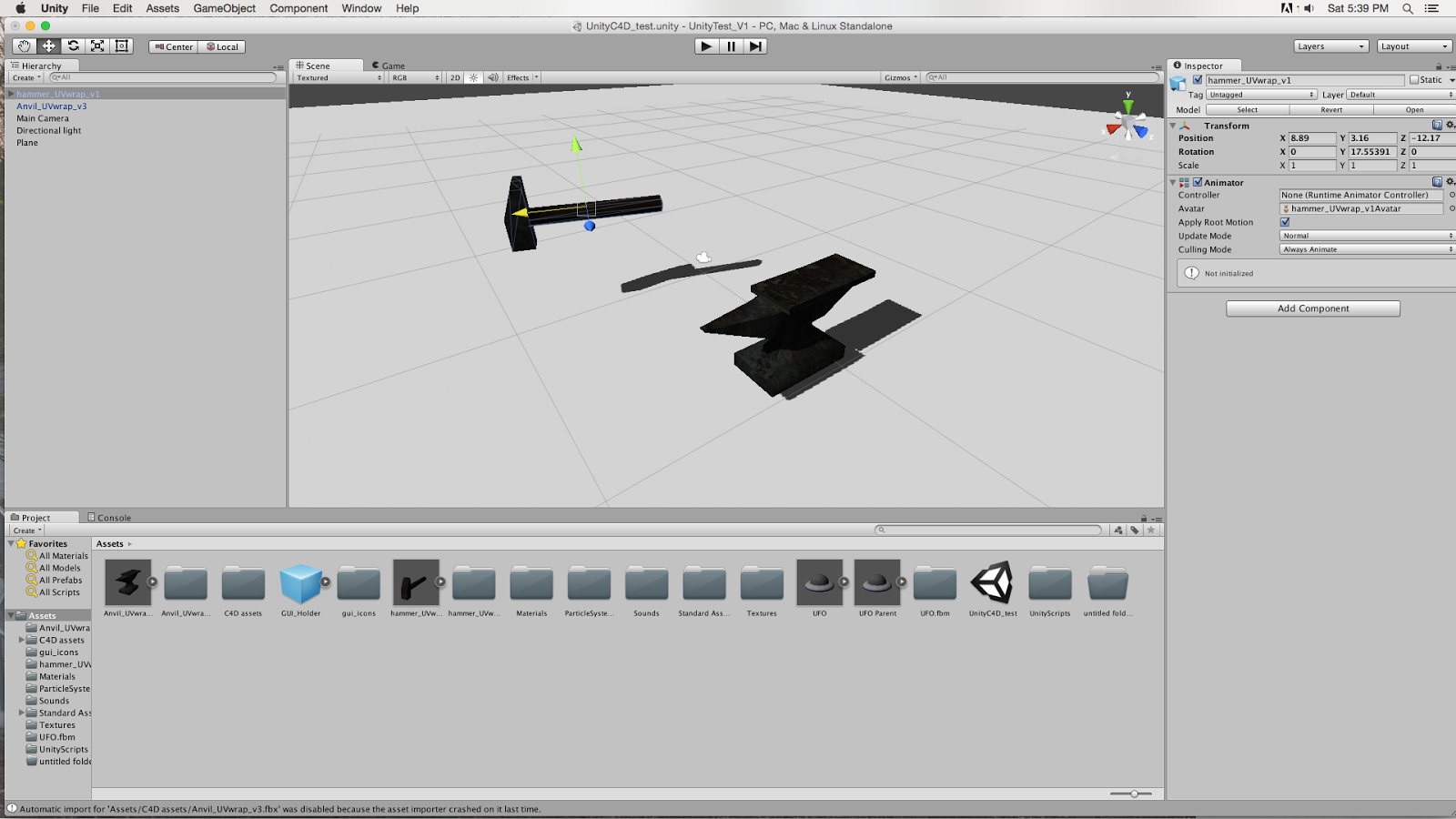Disable the Animator component checkbox

pos(1198,182)
